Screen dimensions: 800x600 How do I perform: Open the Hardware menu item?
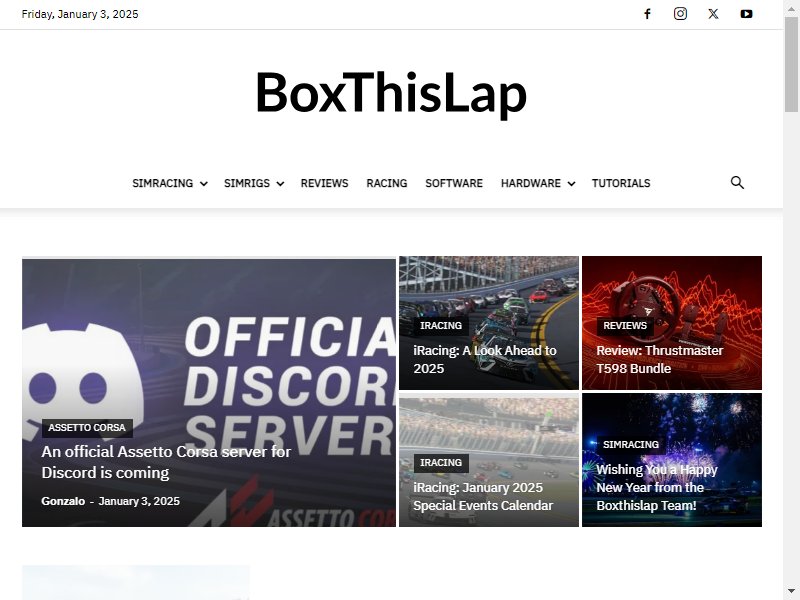click(x=531, y=183)
